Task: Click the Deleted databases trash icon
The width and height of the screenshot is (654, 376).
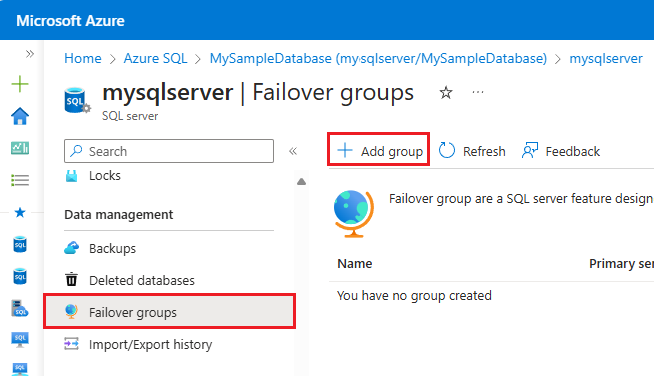Action: tap(71, 280)
